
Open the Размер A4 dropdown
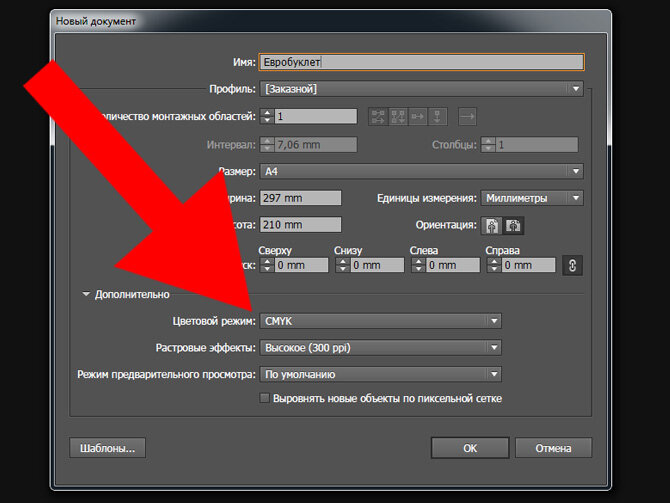pyautogui.click(x=421, y=171)
